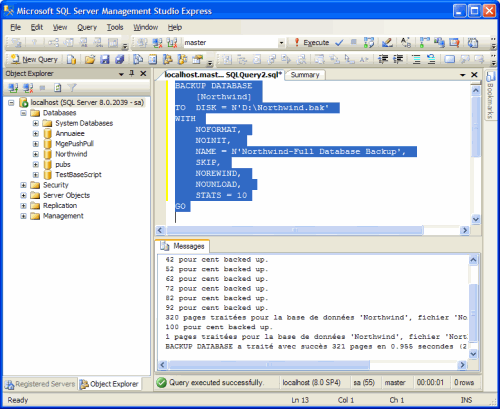The image size is (500, 409).
Task: Click the Increase Indent icon
Action: pyautogui.click(x=398, y=60)
